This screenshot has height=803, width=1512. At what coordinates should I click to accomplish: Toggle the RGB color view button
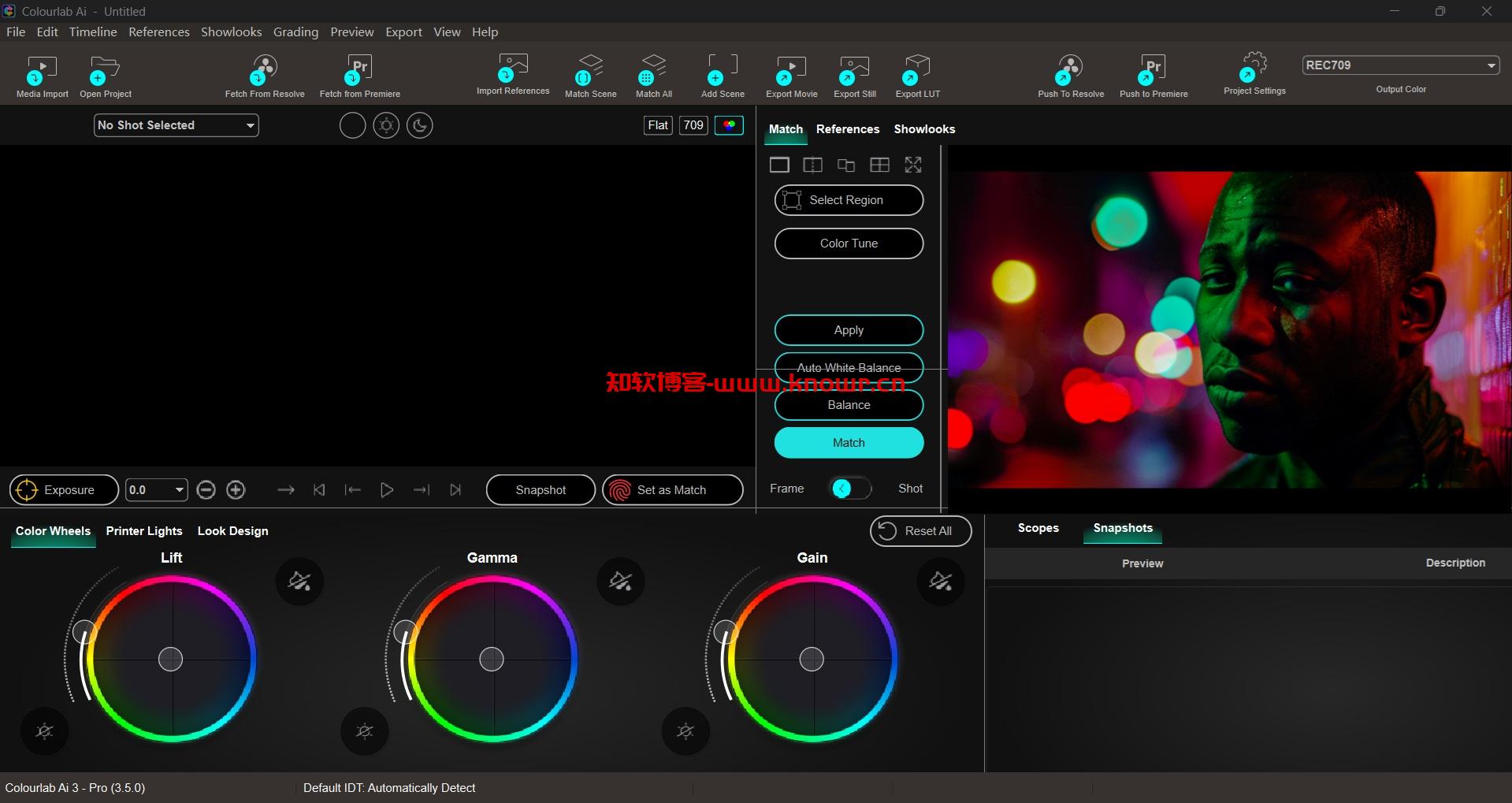point(729,125)
